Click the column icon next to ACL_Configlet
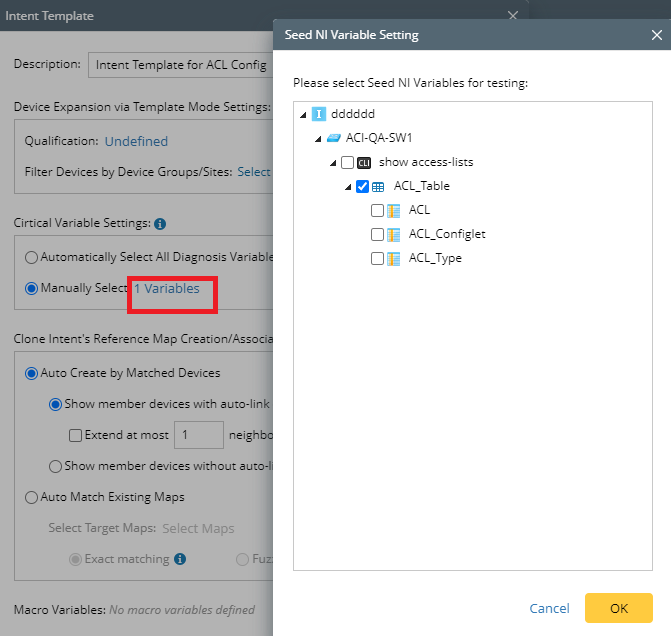 [393, 235]
